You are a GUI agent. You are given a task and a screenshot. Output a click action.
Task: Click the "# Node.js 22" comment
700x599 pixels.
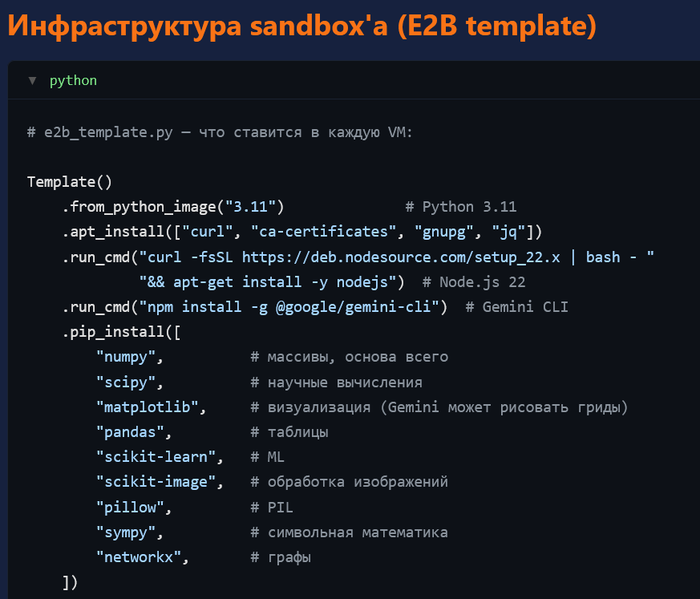point(474,282)
